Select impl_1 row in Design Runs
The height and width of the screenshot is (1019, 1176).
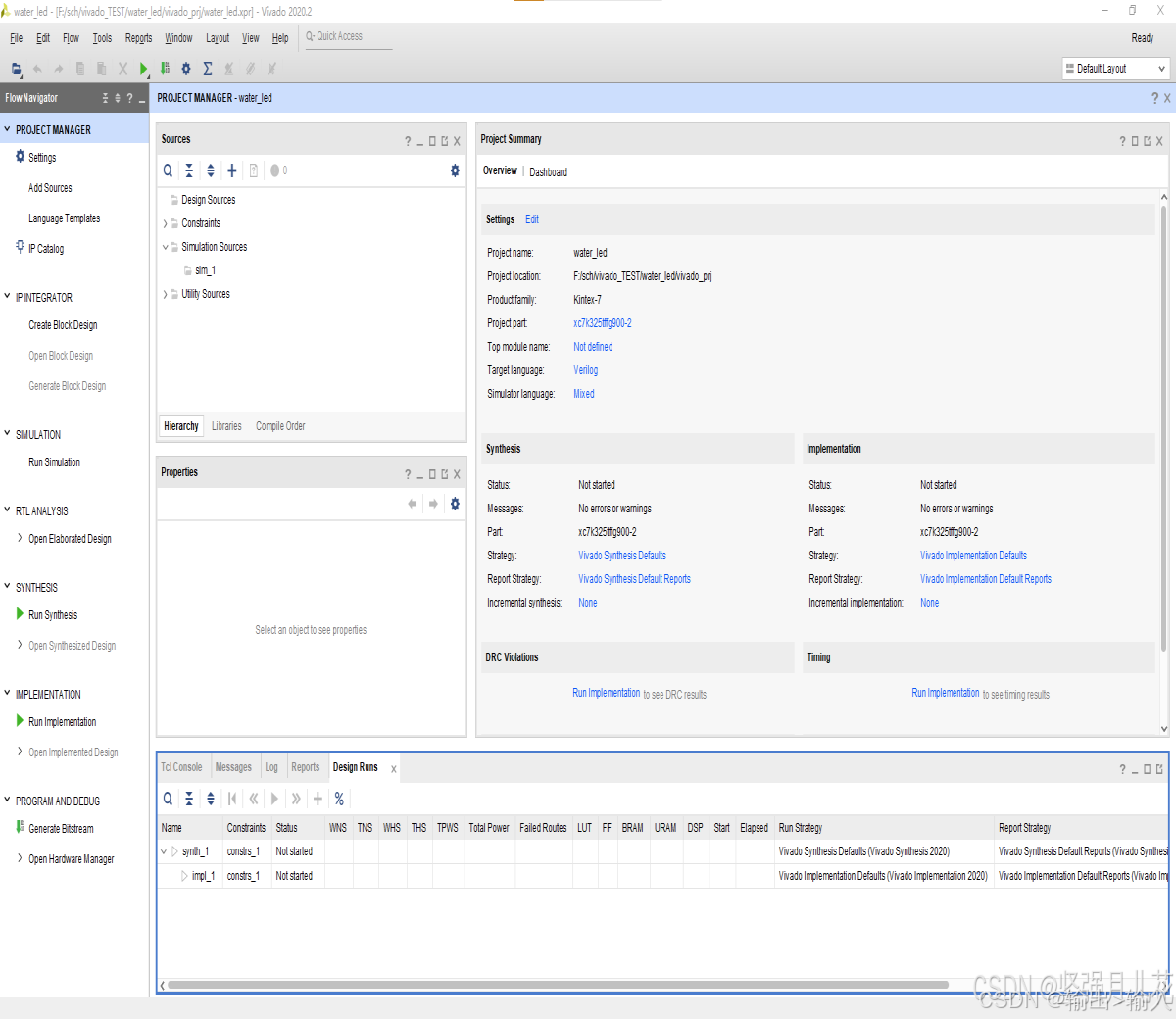tap(662, 876)
